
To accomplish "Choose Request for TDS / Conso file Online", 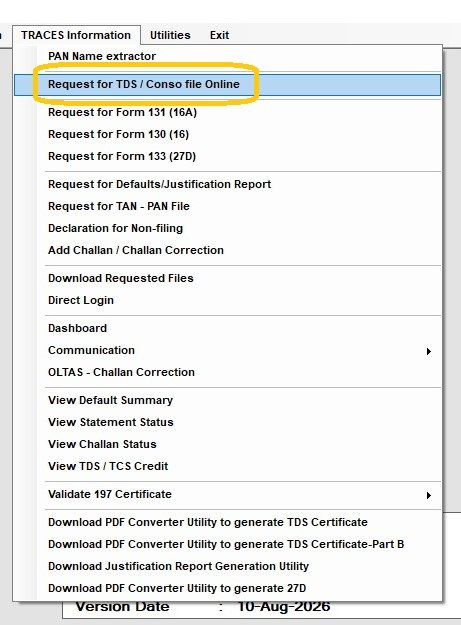I will (228, 85).
